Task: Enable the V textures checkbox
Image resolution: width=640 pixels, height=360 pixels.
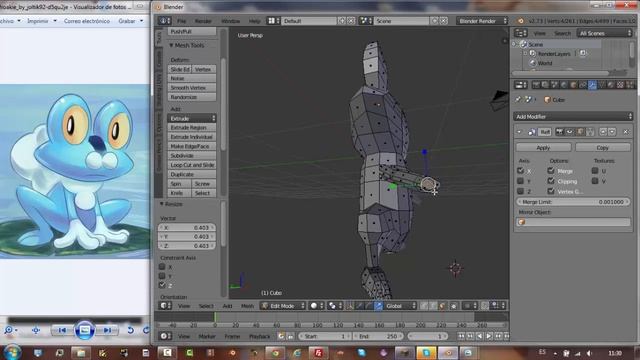Action: tap(595, 181)
